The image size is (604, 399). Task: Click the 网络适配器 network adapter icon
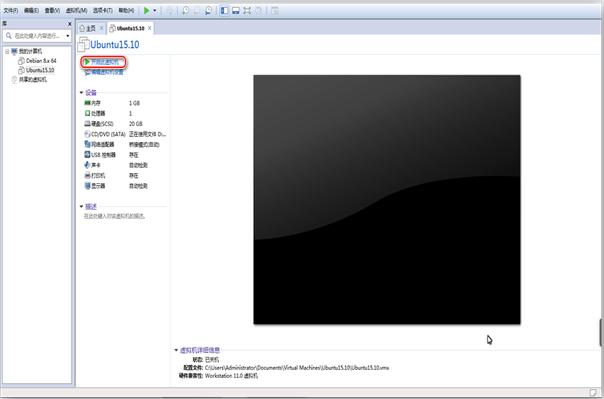(87, 144)
